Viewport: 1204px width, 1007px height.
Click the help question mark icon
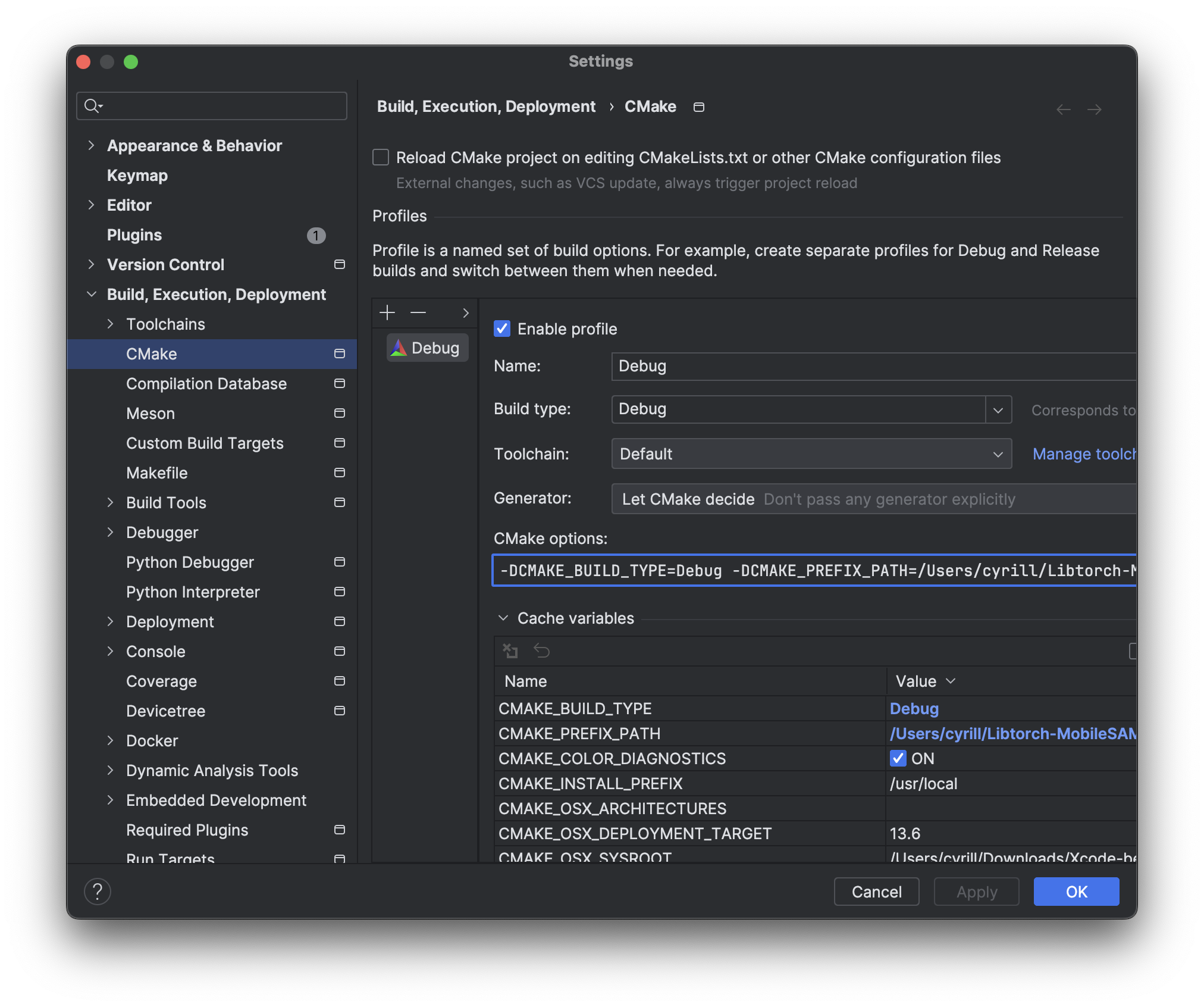(98, 891)
